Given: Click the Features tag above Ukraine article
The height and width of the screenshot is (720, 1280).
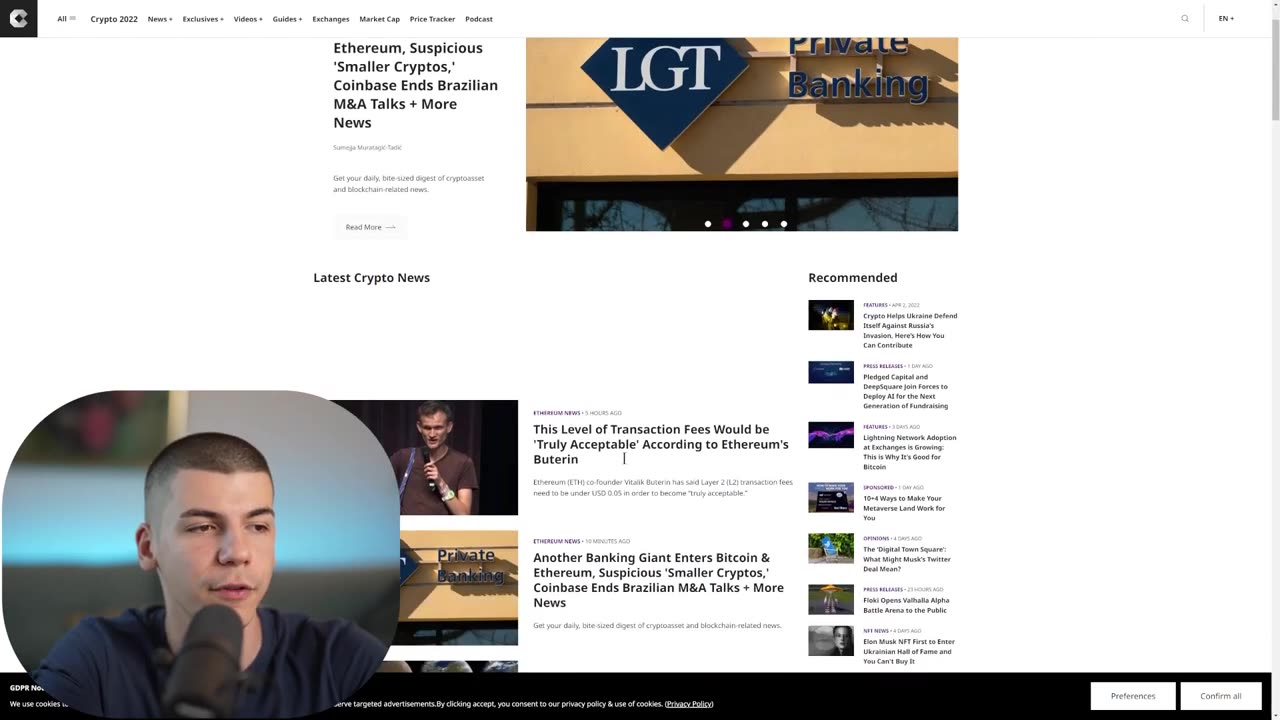Looking at the screenshot, I should point(875,305).
